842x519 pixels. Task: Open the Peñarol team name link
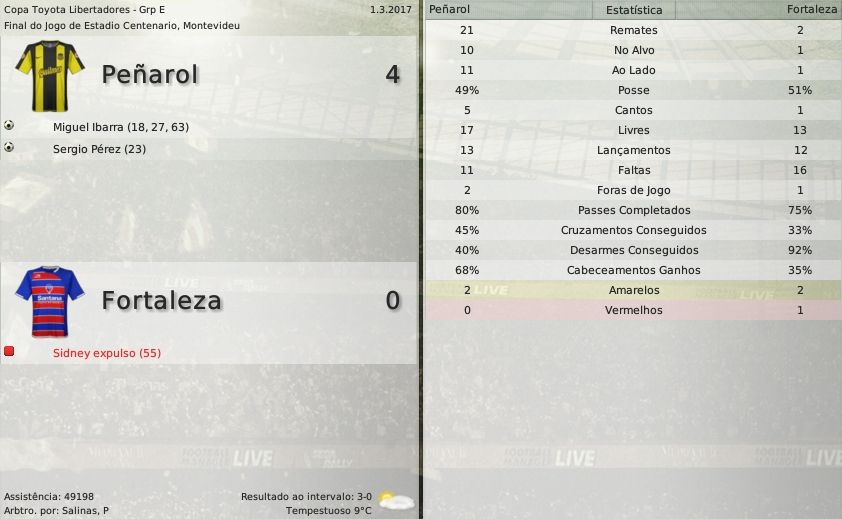click(150, 75)
